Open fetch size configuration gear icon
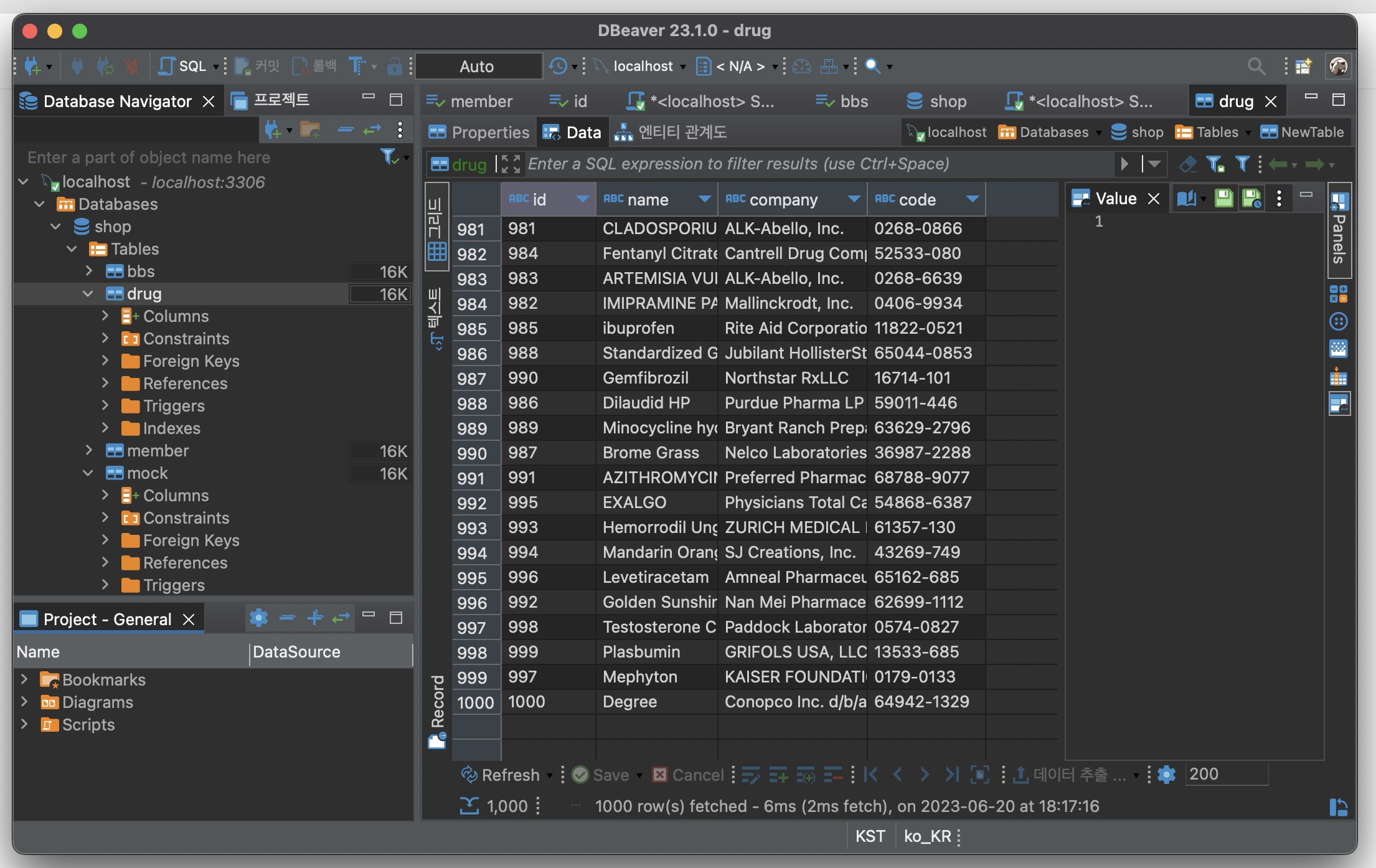This screenshot has width=1376, height=868. pyautogui.click(x=1166, y=775)
